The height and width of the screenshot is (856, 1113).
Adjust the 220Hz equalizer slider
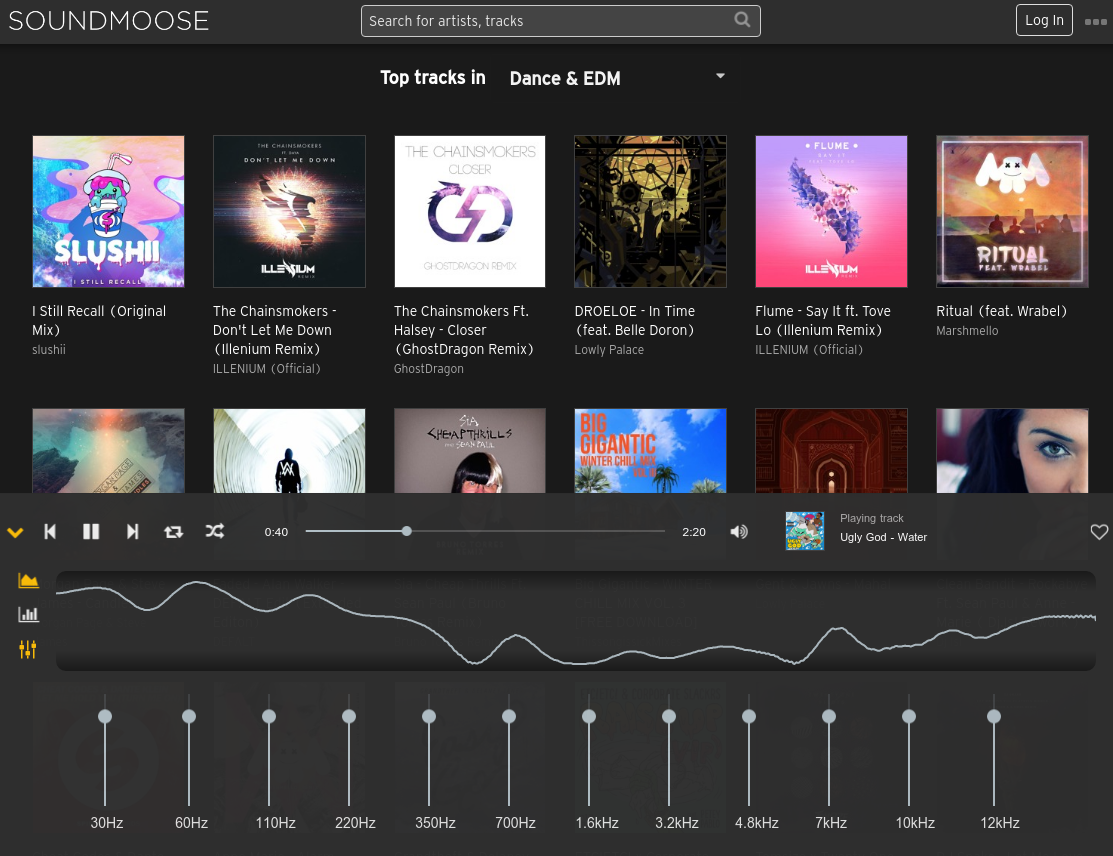pos(349,717)
